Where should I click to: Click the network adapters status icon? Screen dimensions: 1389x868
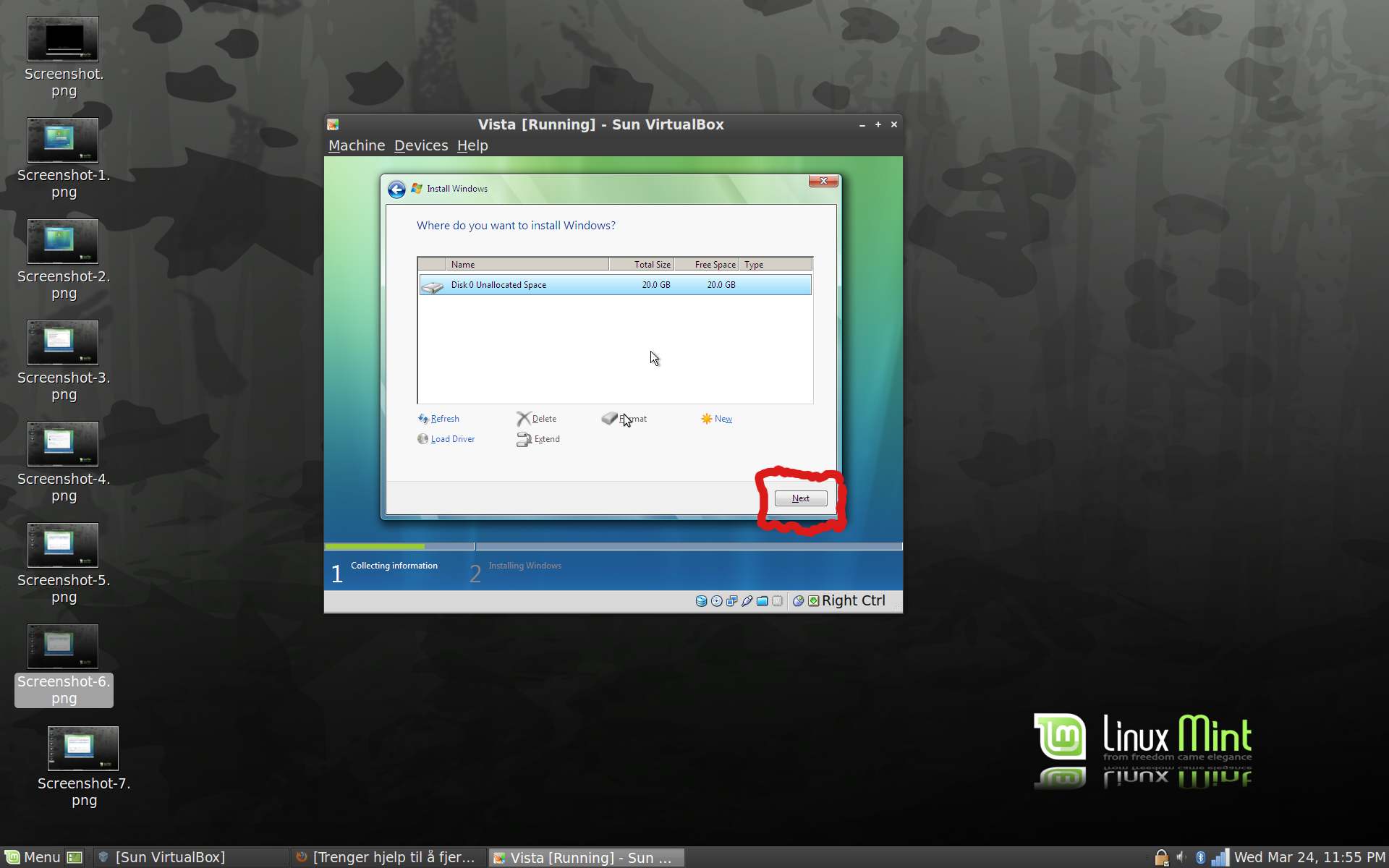coord(731,601)
